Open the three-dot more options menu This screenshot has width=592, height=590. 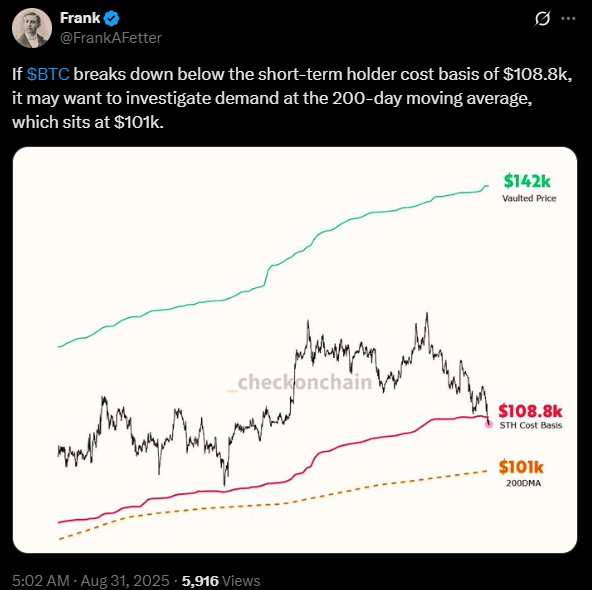568,18
